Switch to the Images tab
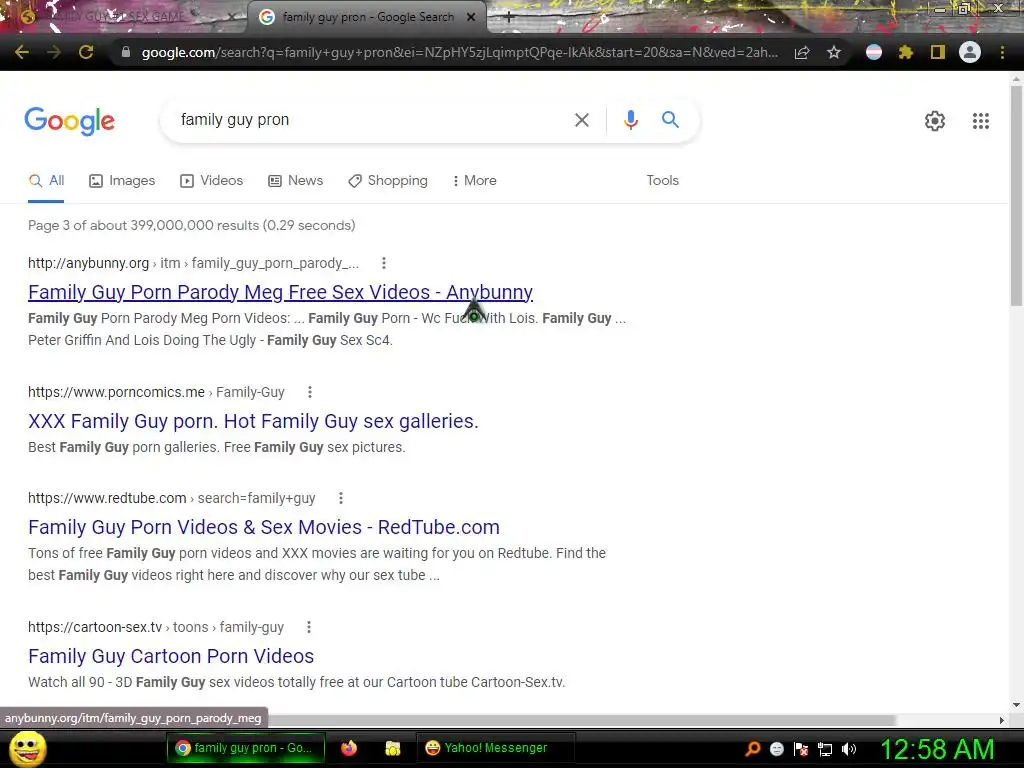Viewport: 1024px width, 768px height. (x=122, y=181)
